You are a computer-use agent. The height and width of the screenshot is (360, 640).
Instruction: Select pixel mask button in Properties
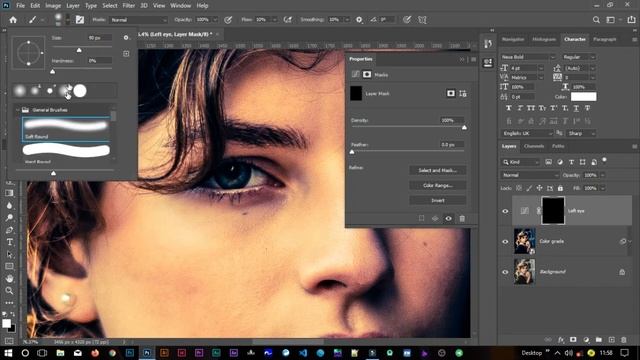point(451,93)
